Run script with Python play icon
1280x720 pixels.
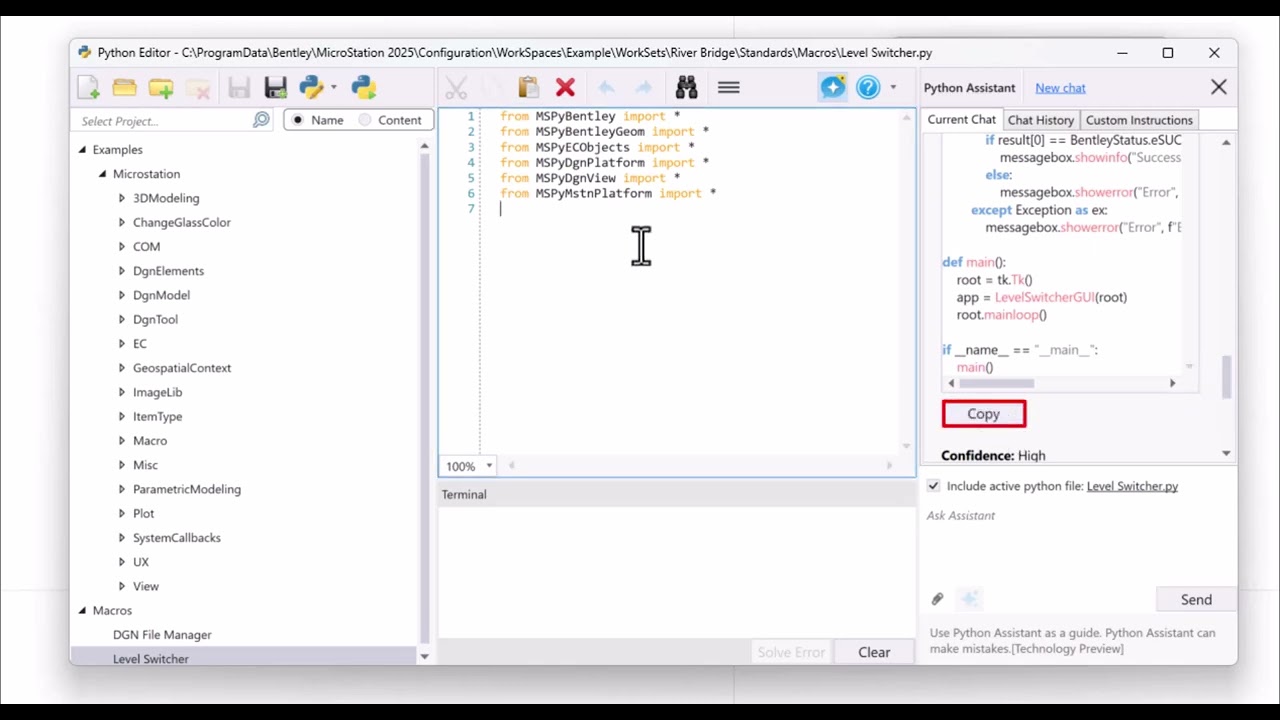(364, 88)
